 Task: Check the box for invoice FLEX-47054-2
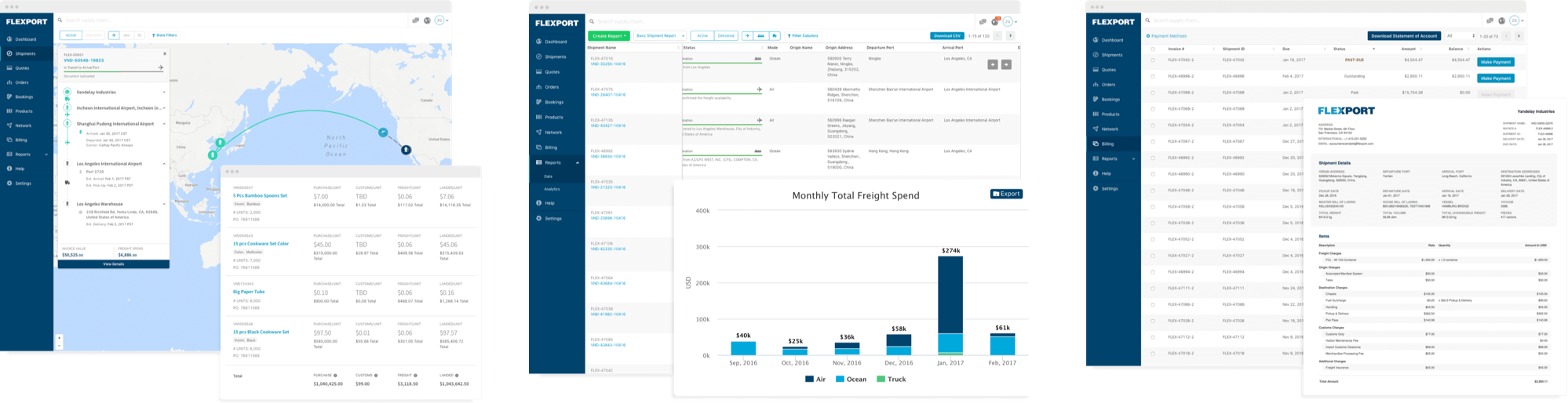click(1153, 125)
